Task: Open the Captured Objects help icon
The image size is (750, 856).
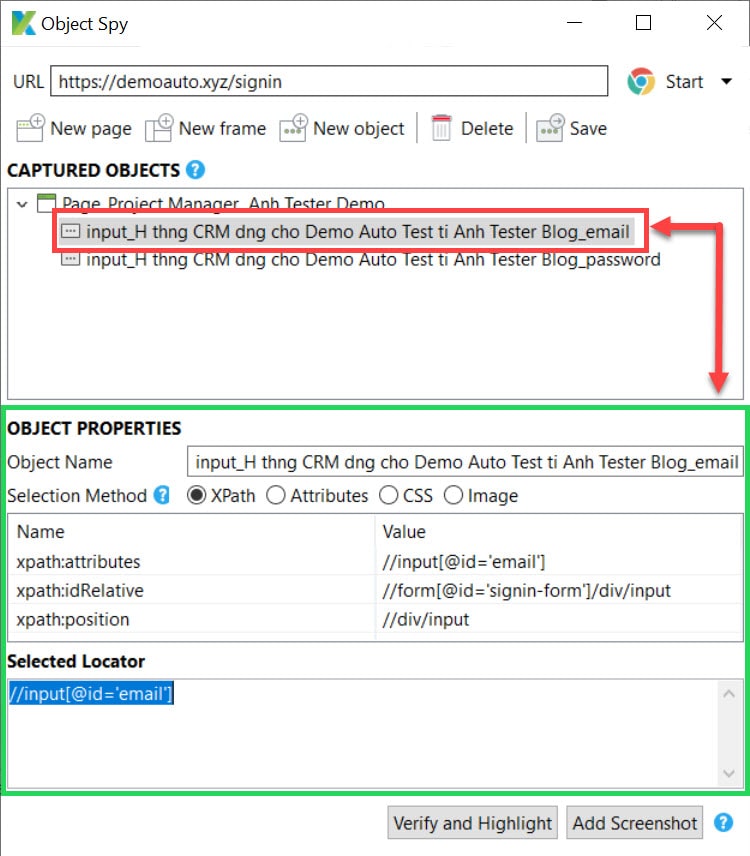Action: tap(195, 170)
